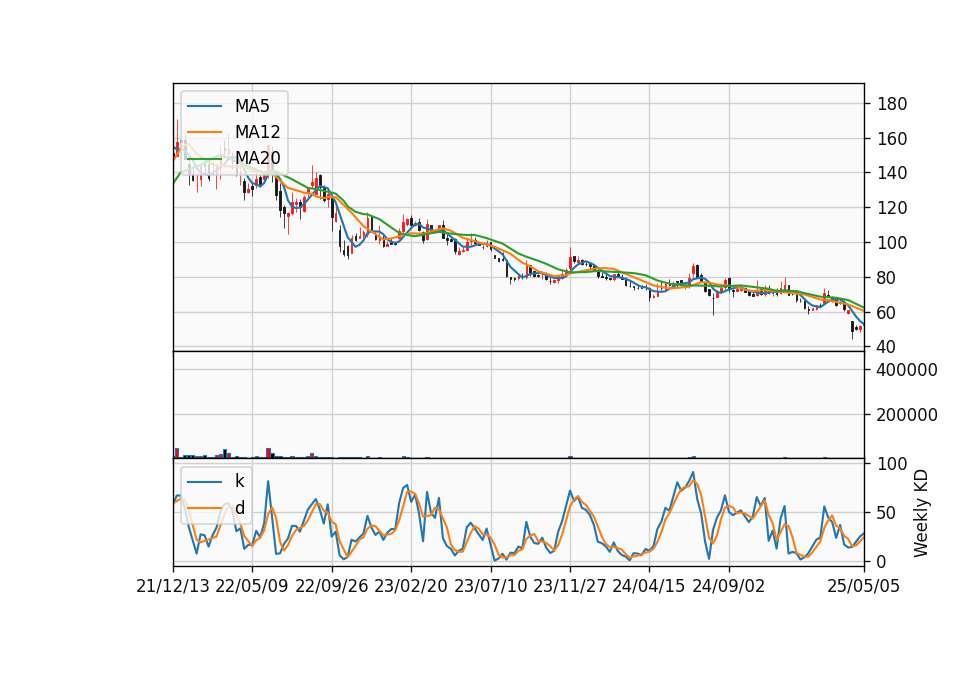
Task: Click the d legend label
Action: click(239, 508)
